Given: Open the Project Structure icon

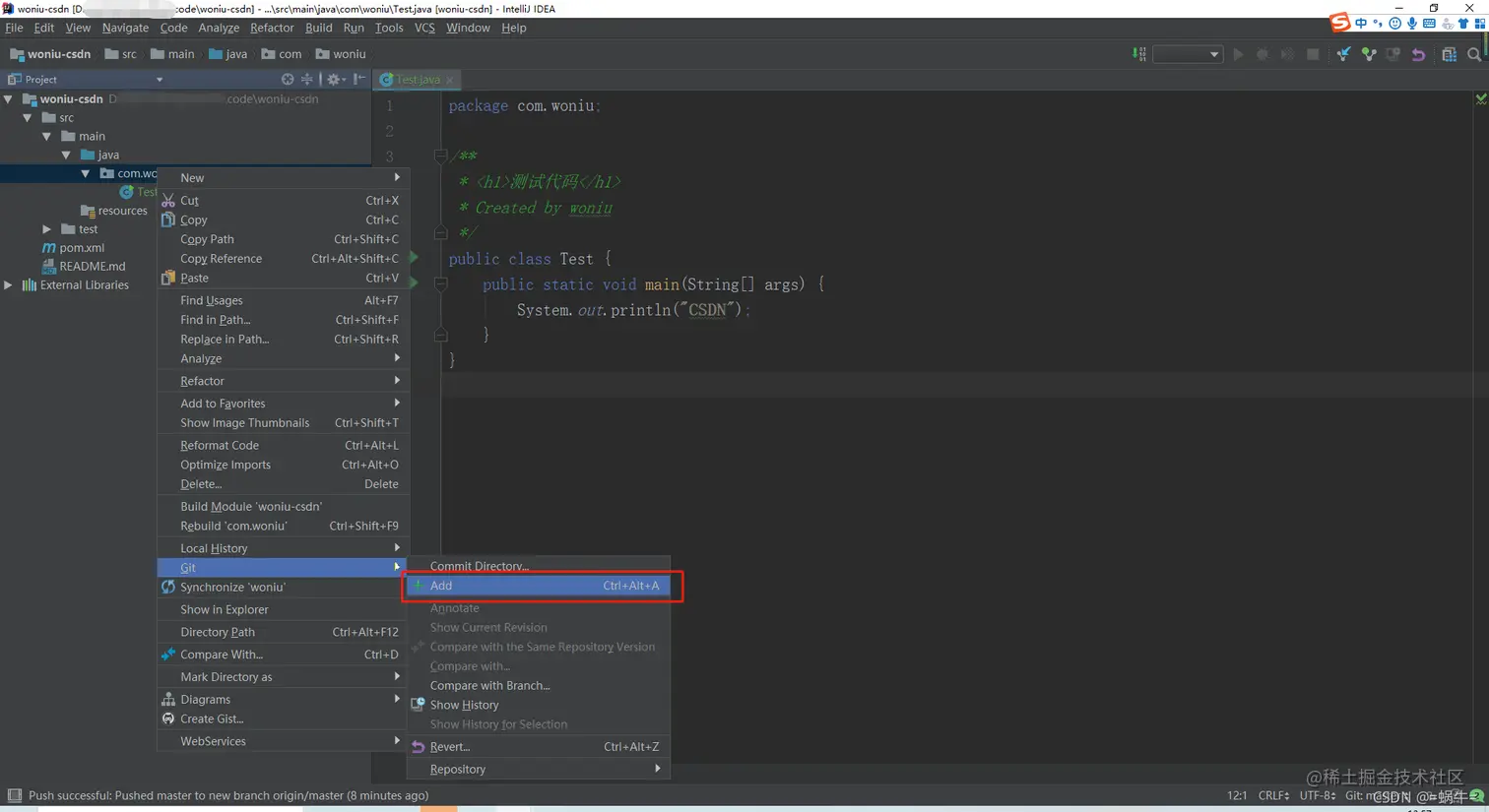Looking at the screenshot, I should (1449, 54).
